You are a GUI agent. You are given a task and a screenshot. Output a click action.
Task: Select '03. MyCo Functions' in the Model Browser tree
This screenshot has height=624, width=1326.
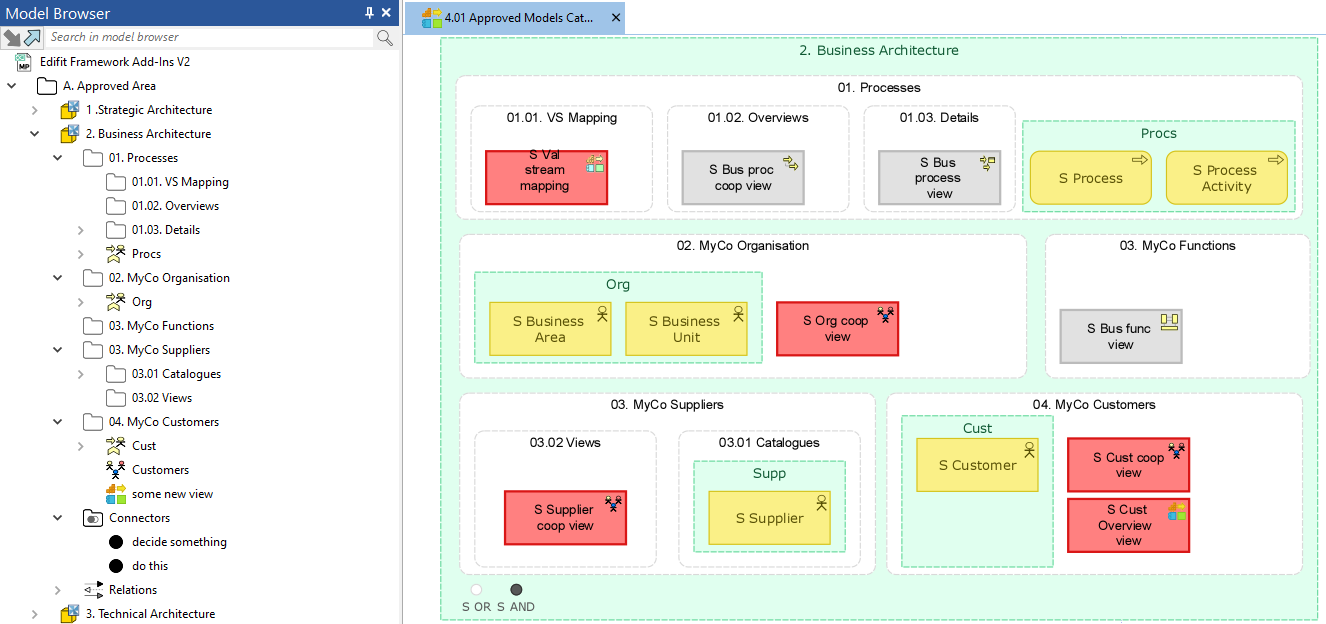(161, 326)
